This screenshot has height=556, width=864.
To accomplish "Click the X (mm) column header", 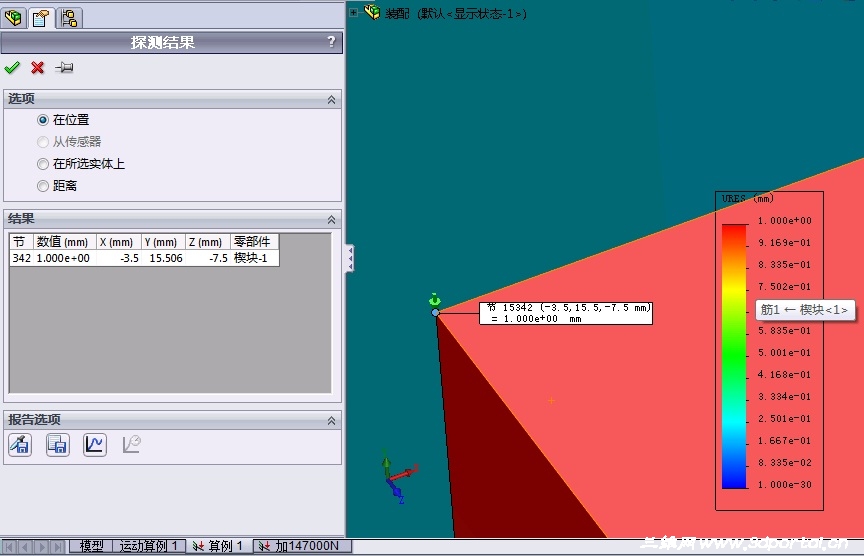I will coord(118,242).
